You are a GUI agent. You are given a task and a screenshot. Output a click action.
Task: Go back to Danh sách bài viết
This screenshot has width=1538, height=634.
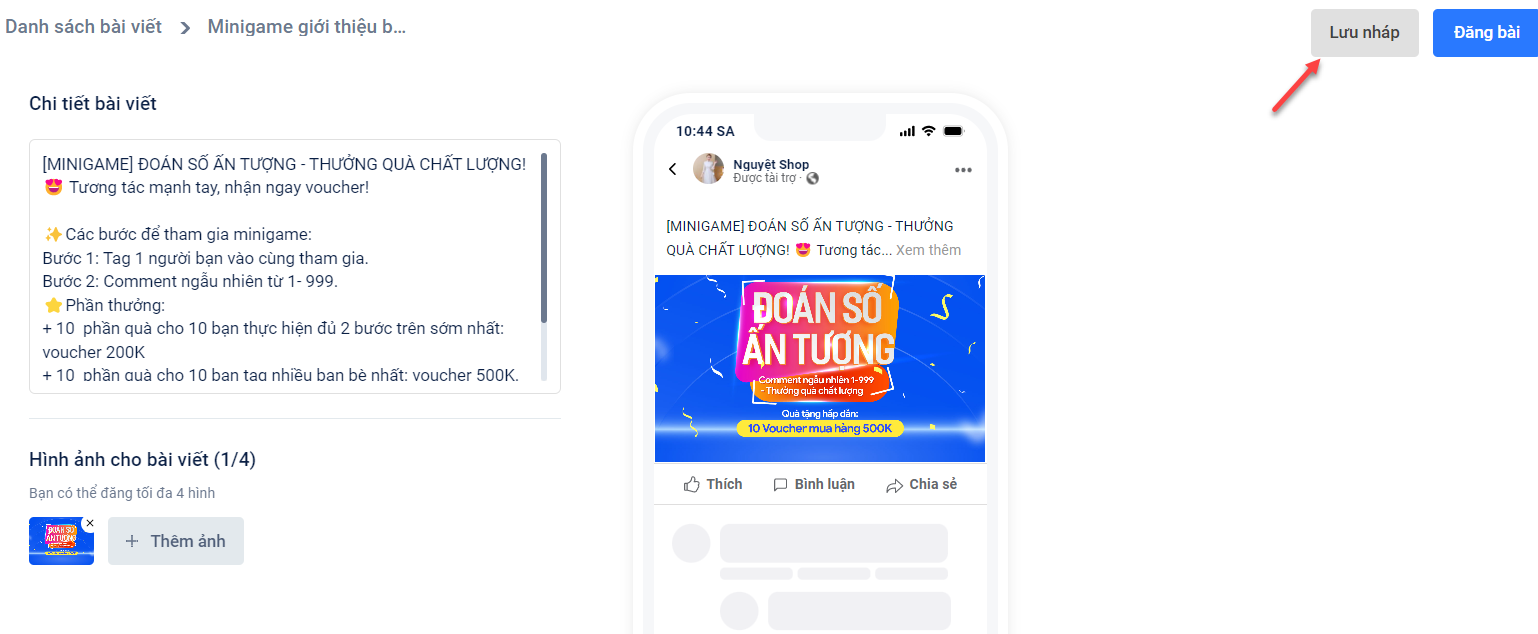click(83, 27)
